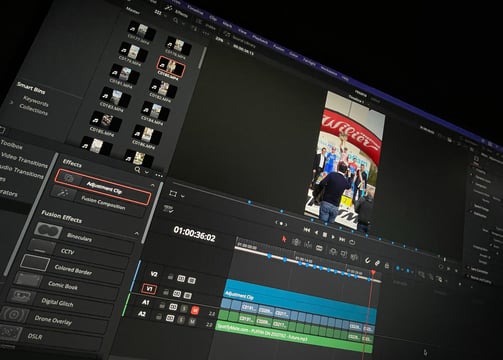Choose the Colored Border effect
This screenshot has width=503, height=360.
point(73,270)
